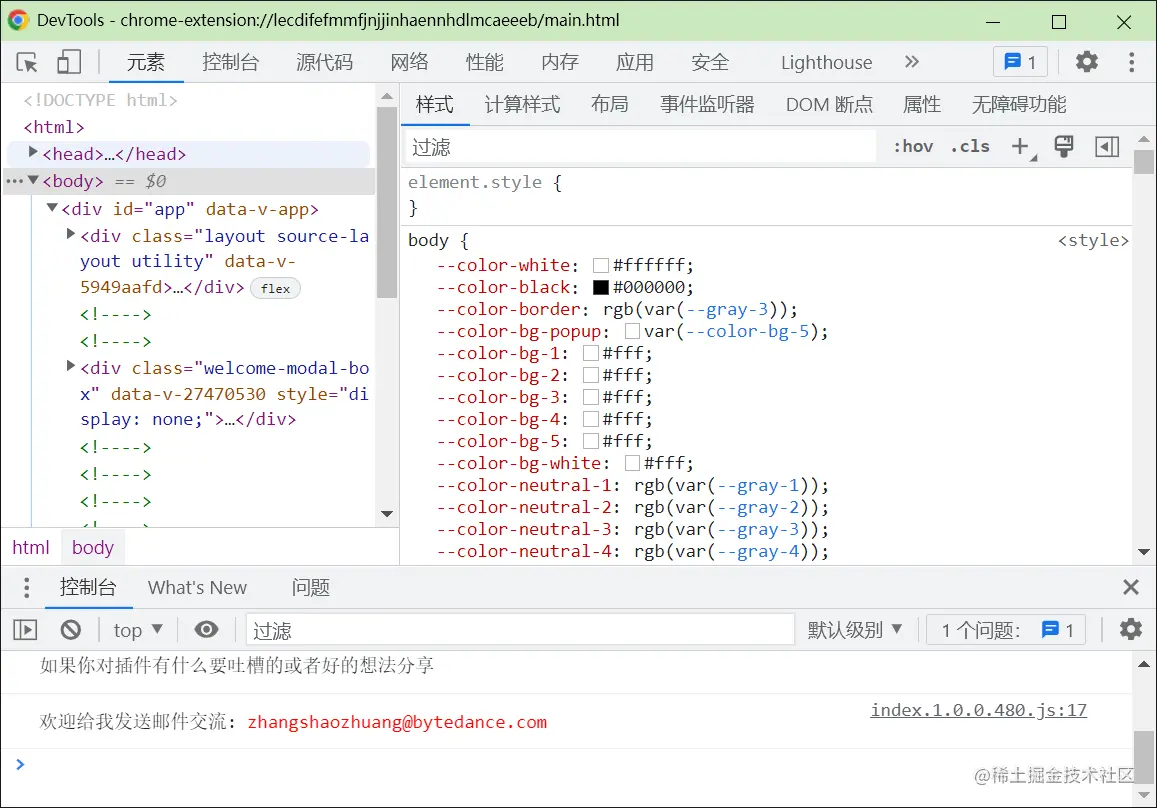Open the top JavaScript context dropdown
The image size is (1157, 808).
[x=137, y=630]
